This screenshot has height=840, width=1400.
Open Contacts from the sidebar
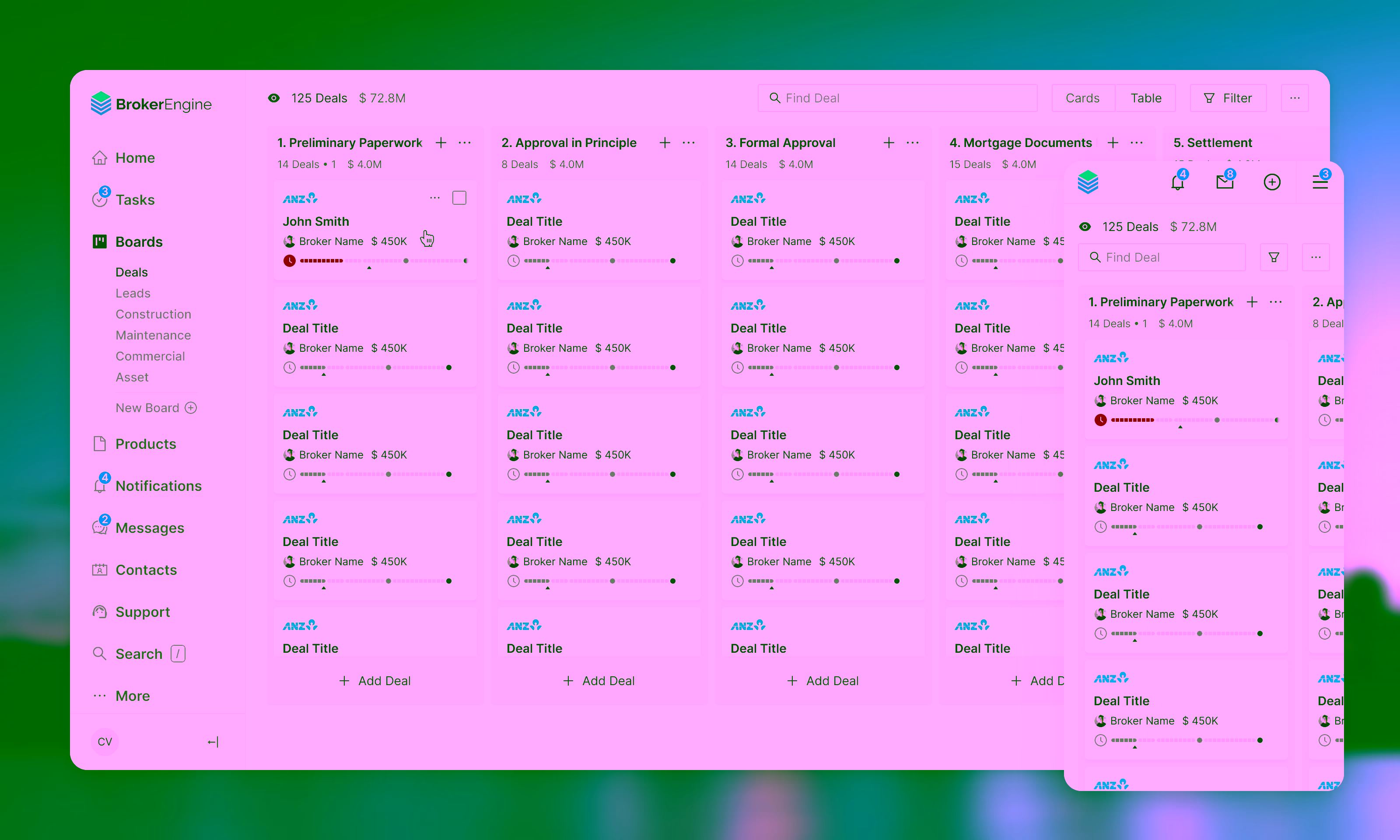click(146, 570)
